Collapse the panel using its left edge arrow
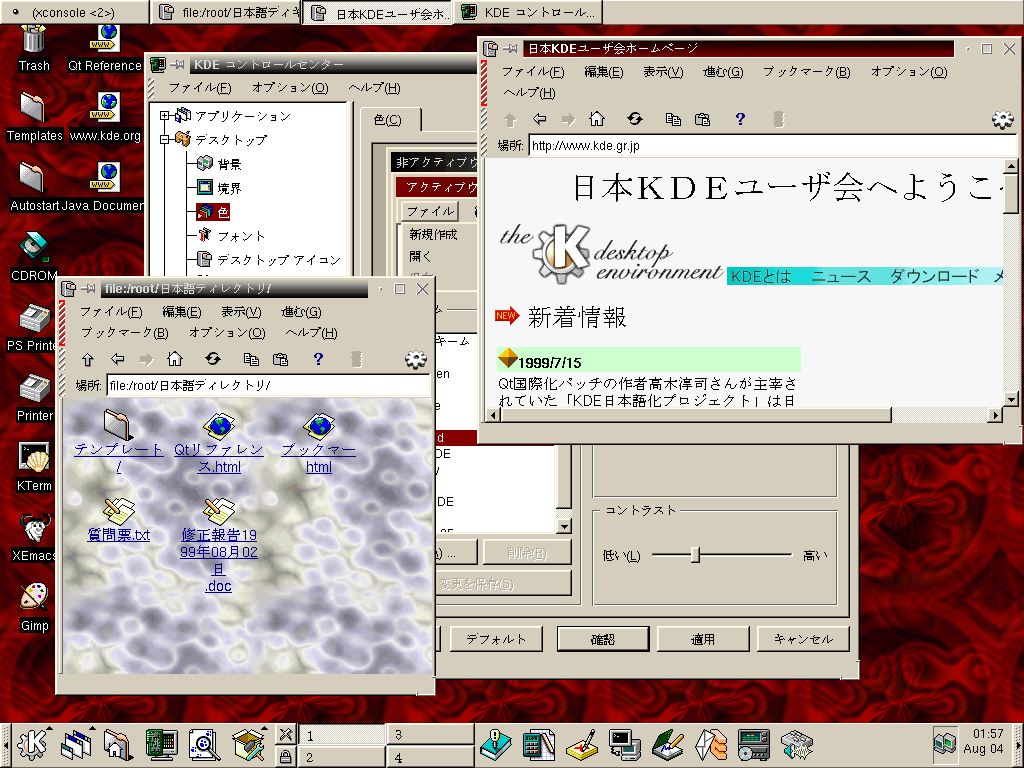This screenshot has width=1024, height=768. tap(5, 743)
